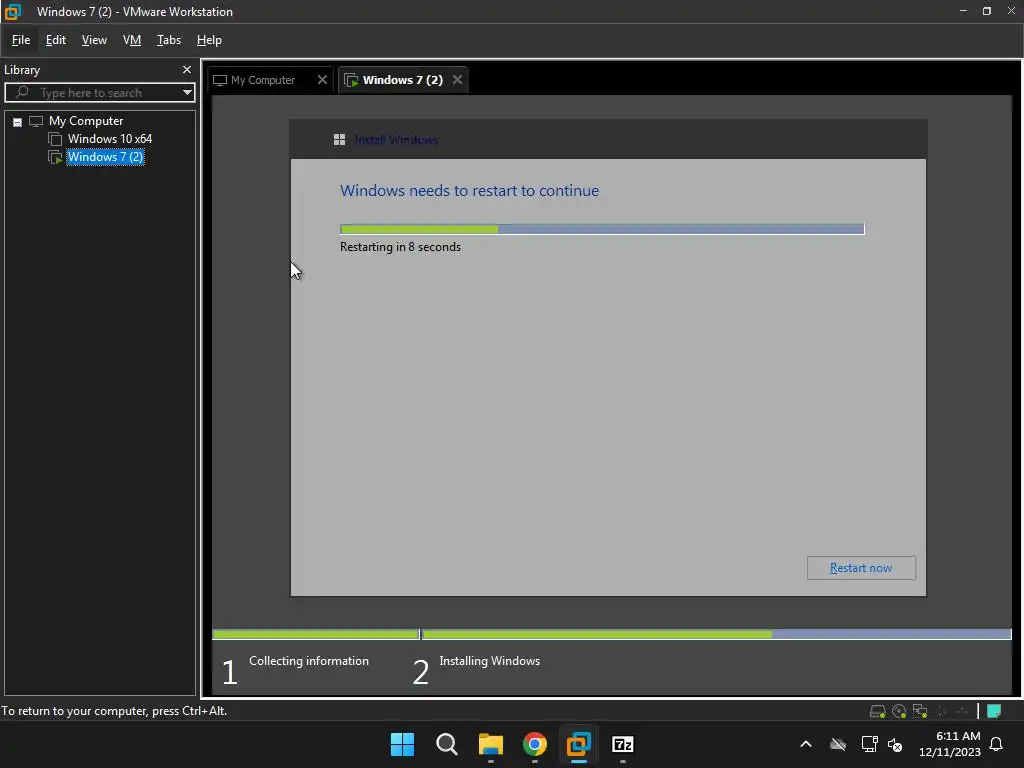Viewport: 1024px width, 768px height.
Task: Click the Library panel title
Action: 22,70
